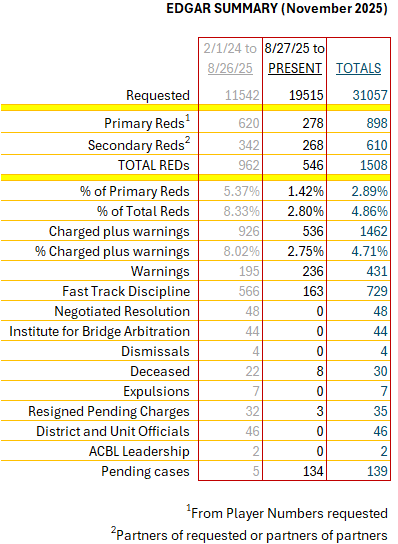Click the underlined TOTALS header
The image size is (398, 544).
coord(358,68)
